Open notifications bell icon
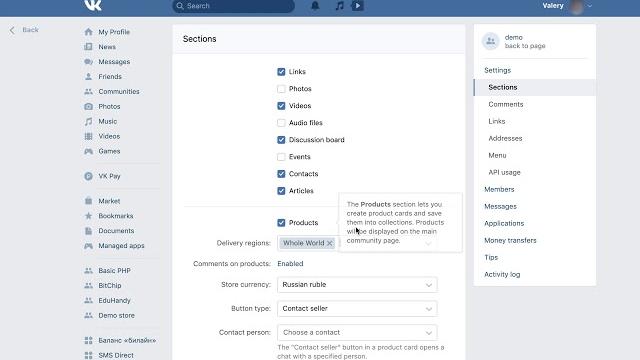Image resolution: width=640 pixels, height=360 pixels. coord(315,6)
